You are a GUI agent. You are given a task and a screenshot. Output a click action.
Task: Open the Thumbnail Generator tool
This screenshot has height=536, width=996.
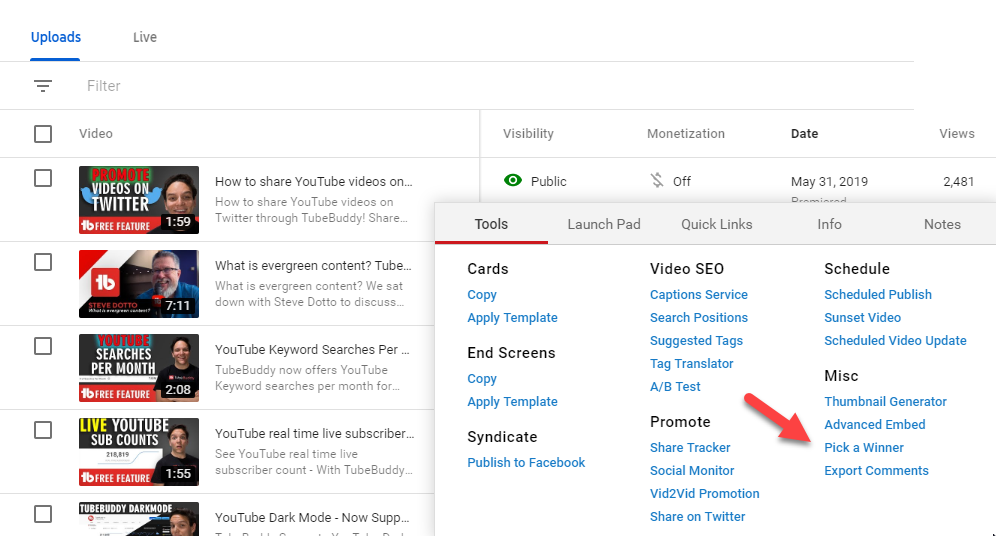pyautogui.click(x=885, y=402)
